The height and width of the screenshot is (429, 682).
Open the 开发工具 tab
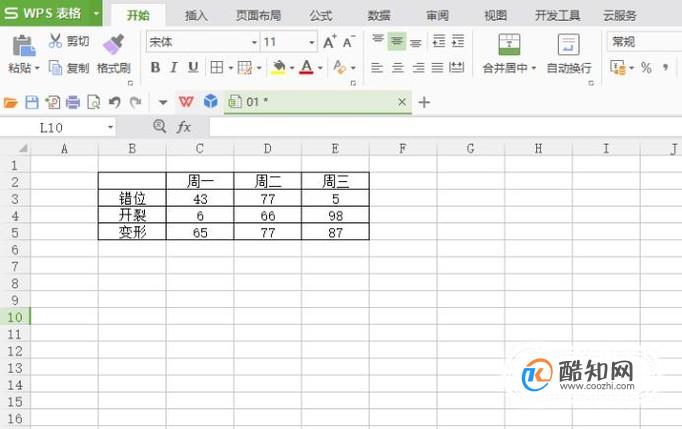(557, 16)
